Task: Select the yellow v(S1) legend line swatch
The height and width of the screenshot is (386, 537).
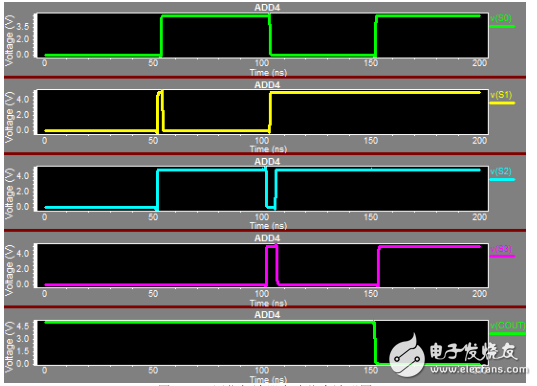Action: coord(502,103)
